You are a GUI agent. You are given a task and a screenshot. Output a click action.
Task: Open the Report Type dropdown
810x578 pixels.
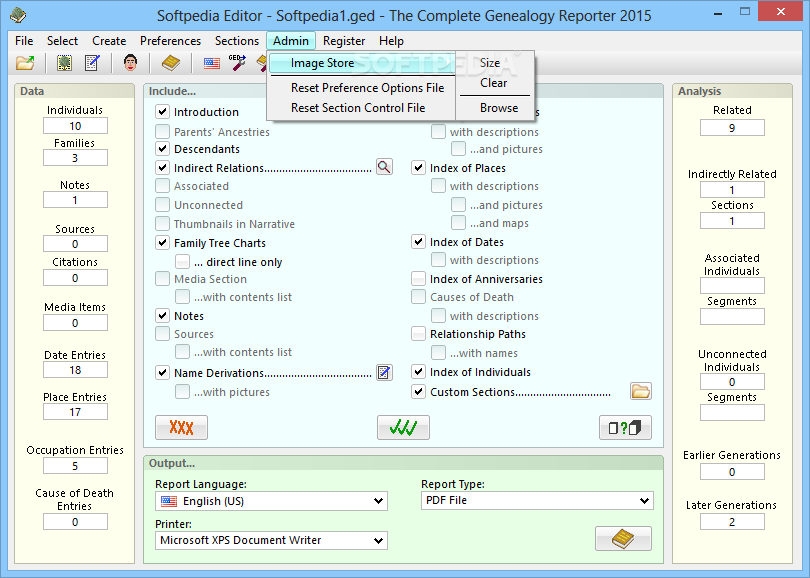pos(537,500)
